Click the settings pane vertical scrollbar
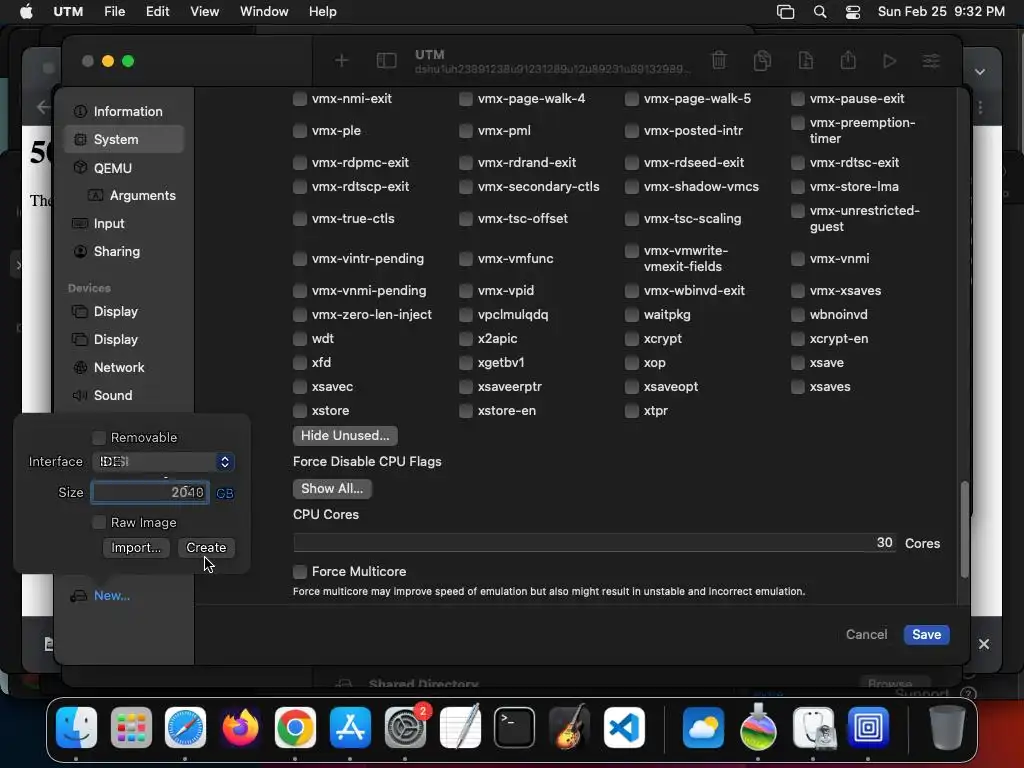Screen dimensions: 1024x768 964,529
